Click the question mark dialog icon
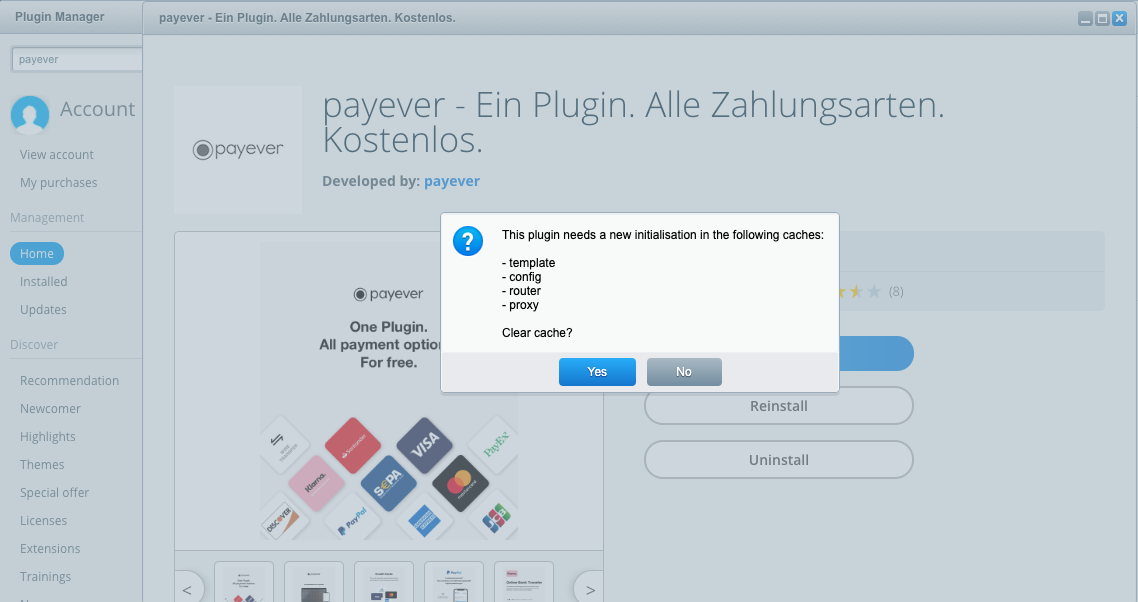This screenshot has width=1138, height=602. pos(468,240)
